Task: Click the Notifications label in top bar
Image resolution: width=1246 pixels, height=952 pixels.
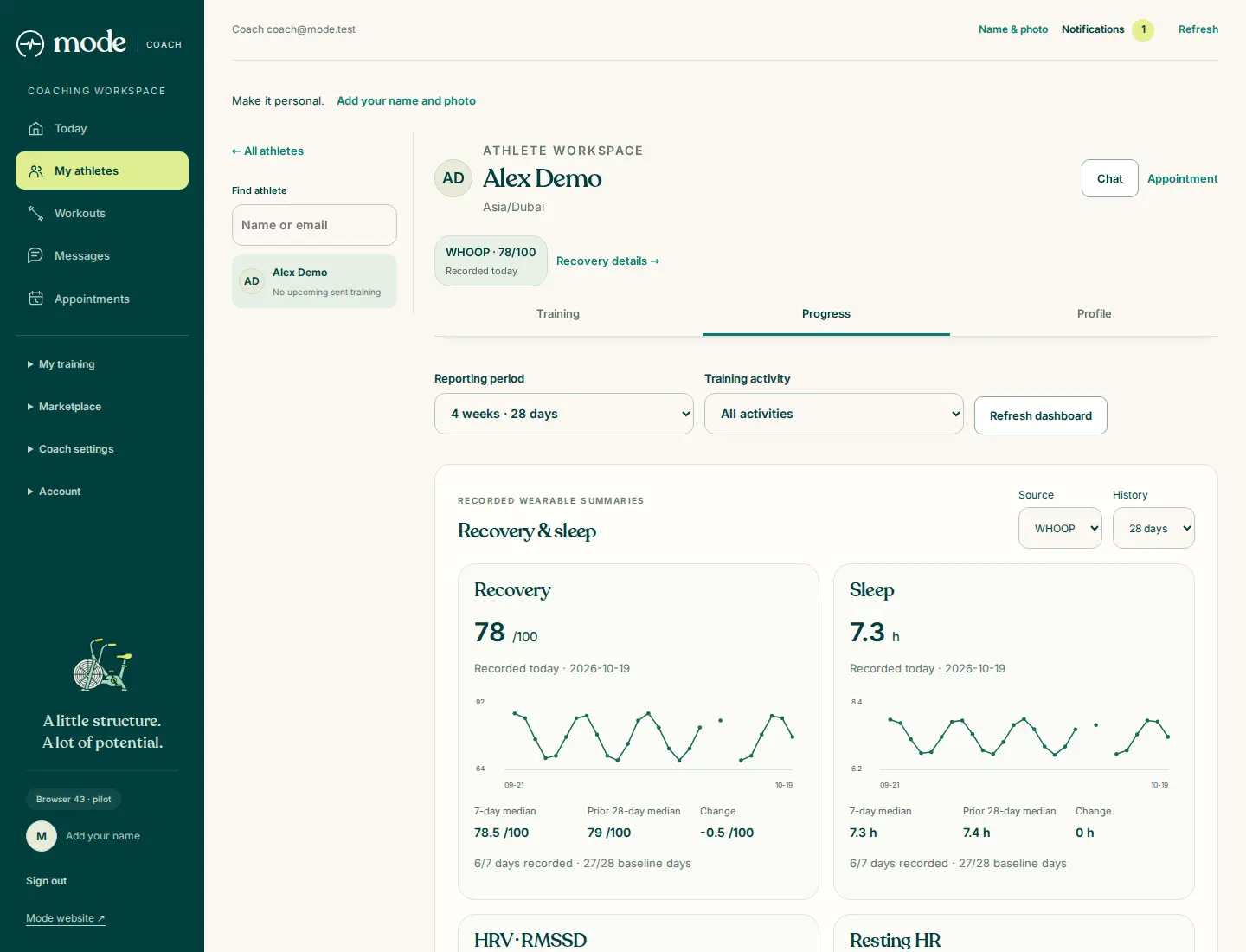Action: point(1093,29)
